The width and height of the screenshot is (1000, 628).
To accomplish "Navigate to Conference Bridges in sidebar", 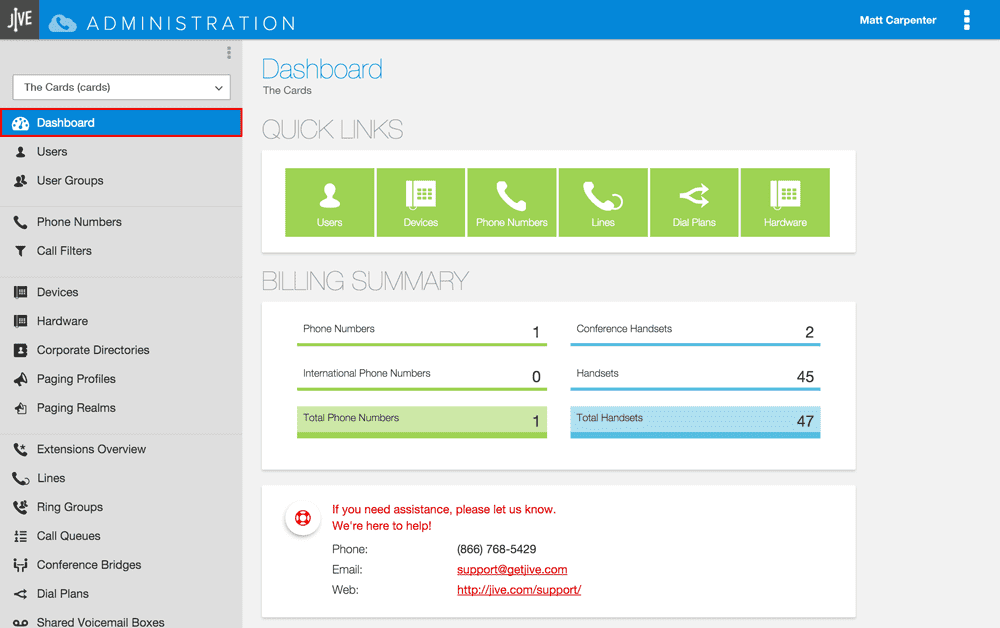I will click(89, 565).
